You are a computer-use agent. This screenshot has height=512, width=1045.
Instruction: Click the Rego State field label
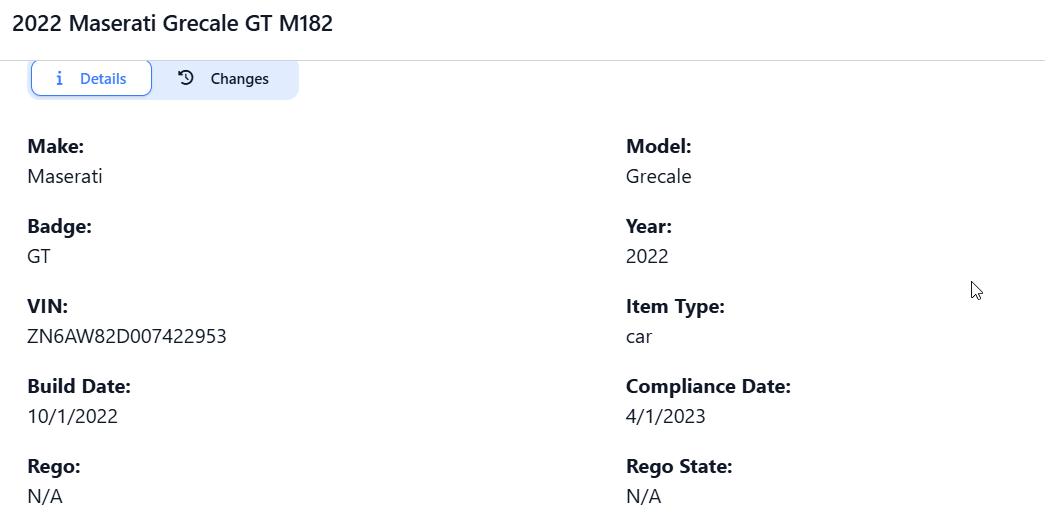(679, 466)
